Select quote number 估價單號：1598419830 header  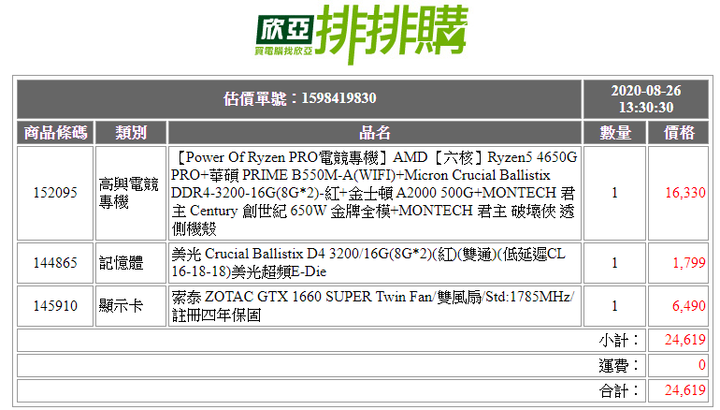pos(299,99)
